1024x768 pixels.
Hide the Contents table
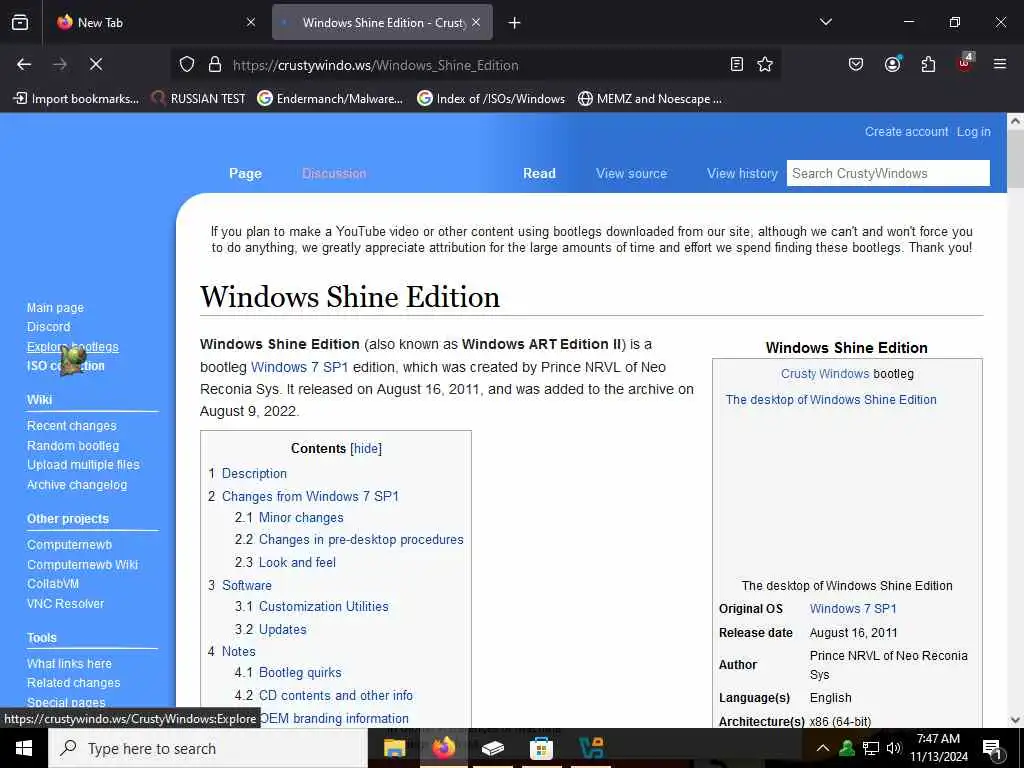point(366,449)
